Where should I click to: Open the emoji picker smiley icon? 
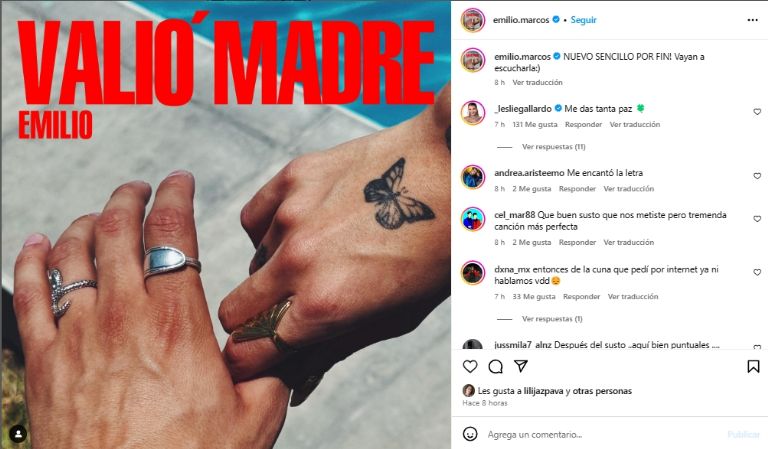(x=470, y=434)
